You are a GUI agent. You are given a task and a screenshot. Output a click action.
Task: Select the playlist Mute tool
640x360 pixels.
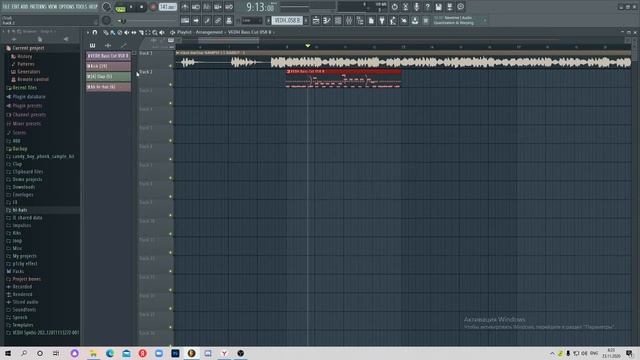(127, 32)
